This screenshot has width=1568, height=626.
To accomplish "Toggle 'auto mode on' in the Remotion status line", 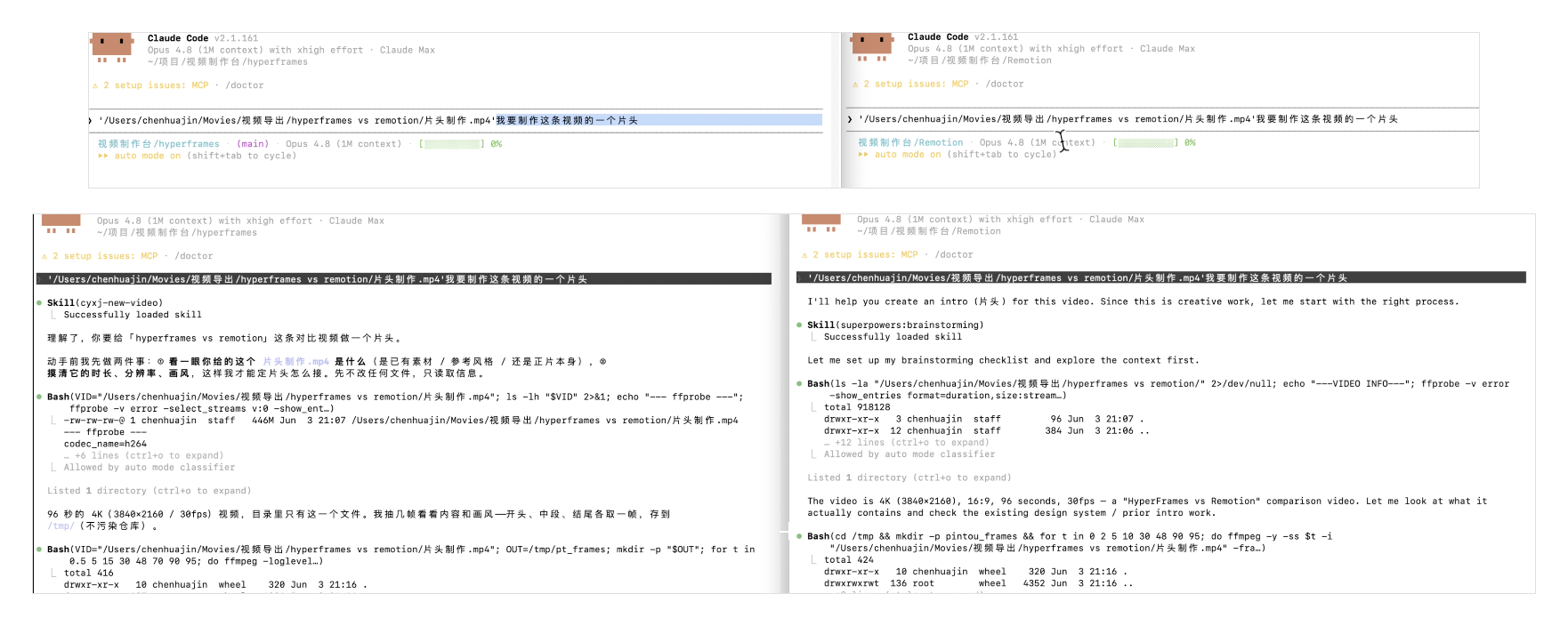I will (x=908, y=154).
